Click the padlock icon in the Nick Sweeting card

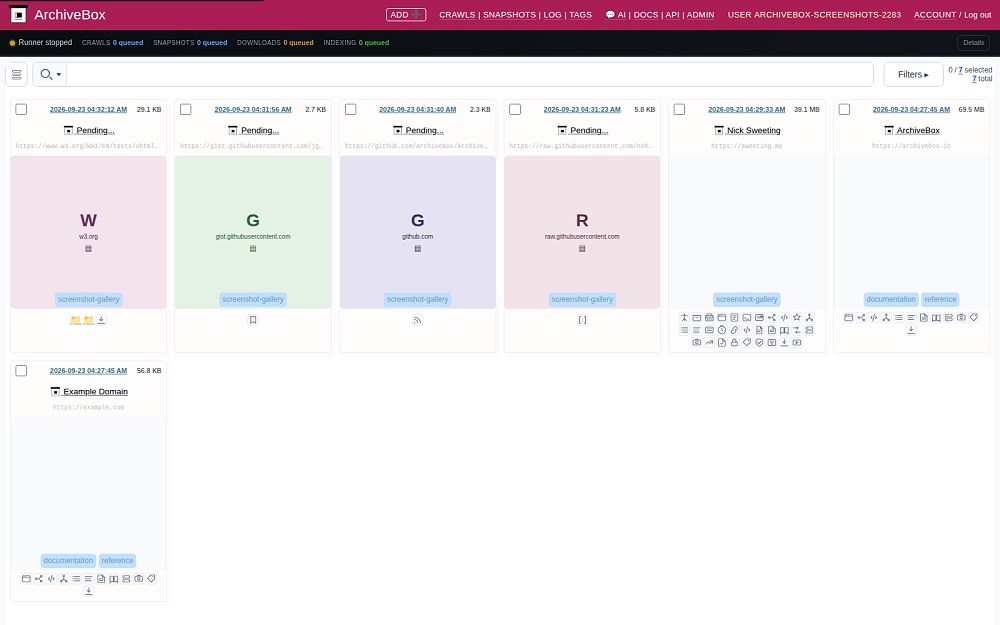[735, 342]
